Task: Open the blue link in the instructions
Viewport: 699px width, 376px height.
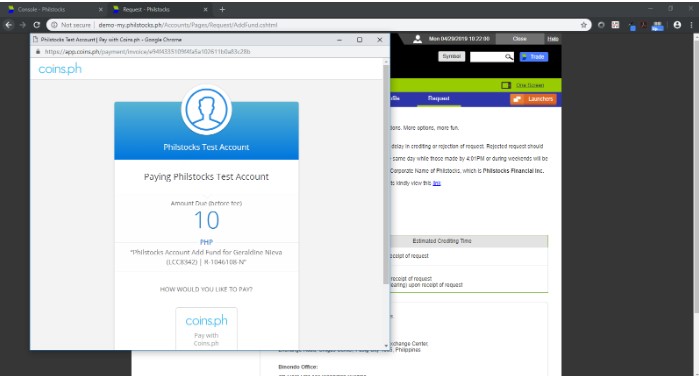Action: point(436,183)
